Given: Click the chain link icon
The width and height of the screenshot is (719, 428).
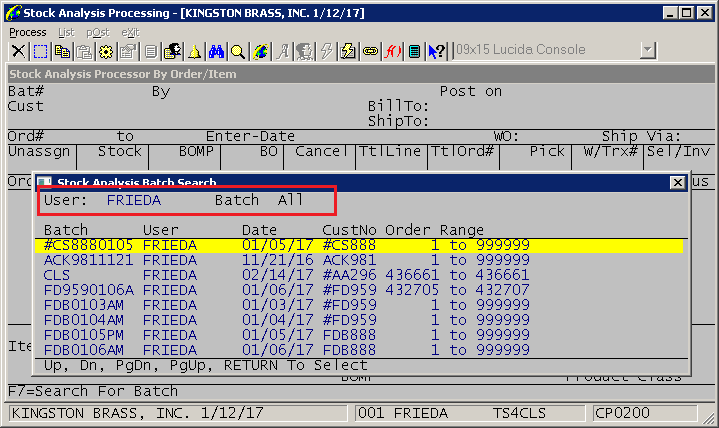Looking at the screenshot, I should point(370,51).
